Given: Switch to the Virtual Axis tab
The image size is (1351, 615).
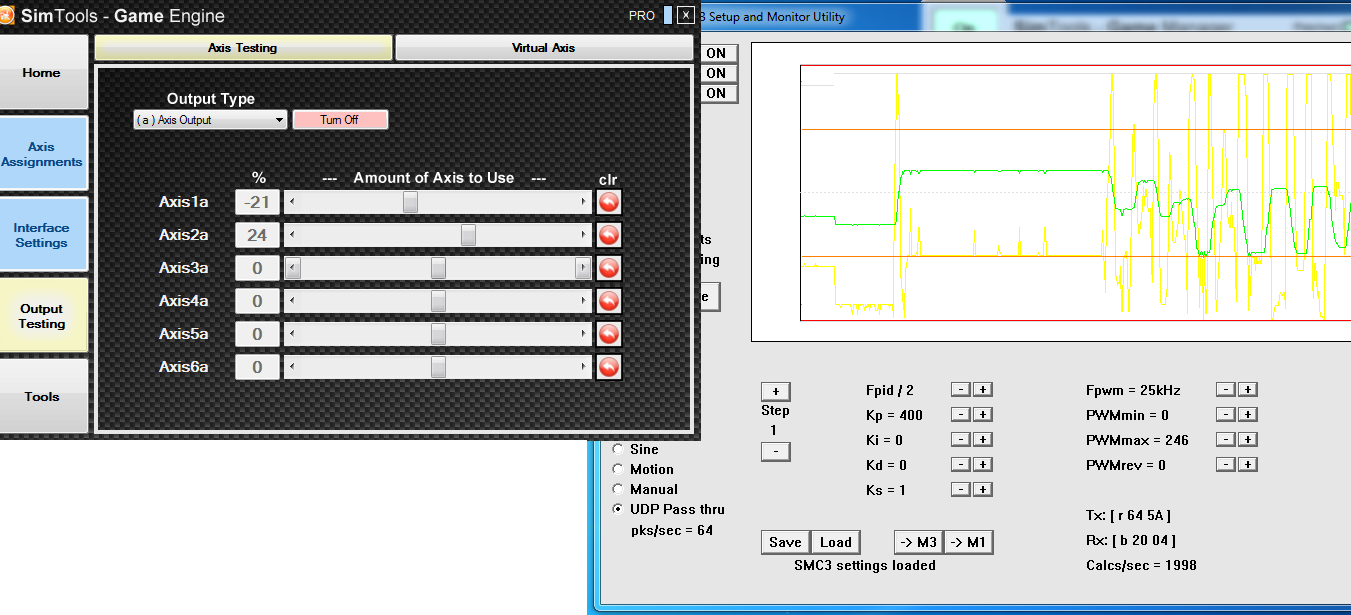Looking at the screenshot, I should [x=543, y=48].
